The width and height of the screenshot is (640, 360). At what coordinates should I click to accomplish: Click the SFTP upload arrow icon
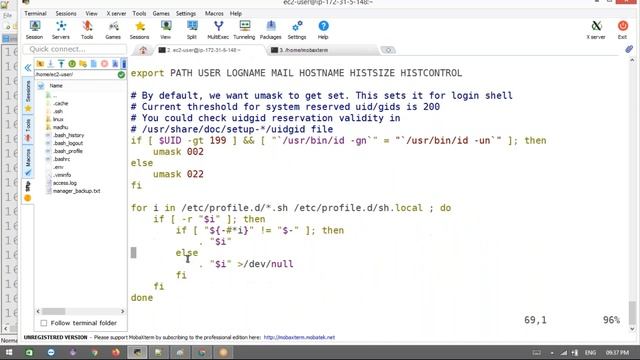click(61, 64)
